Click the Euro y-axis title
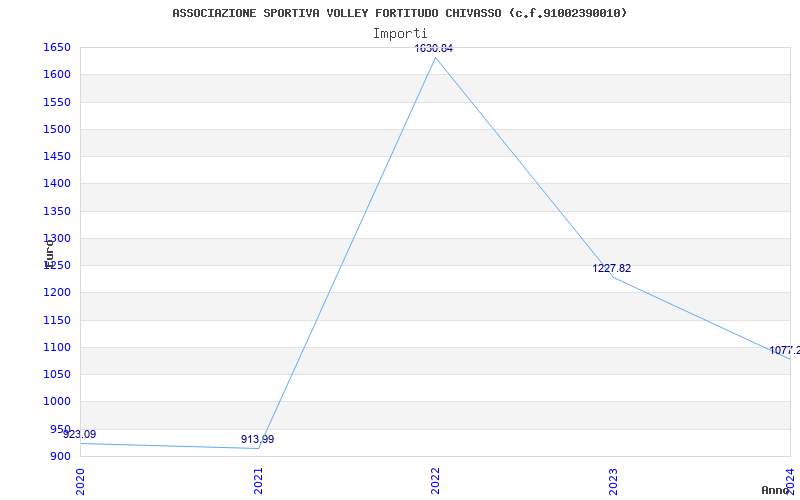 pyautogui.click(x=49, y=254)
